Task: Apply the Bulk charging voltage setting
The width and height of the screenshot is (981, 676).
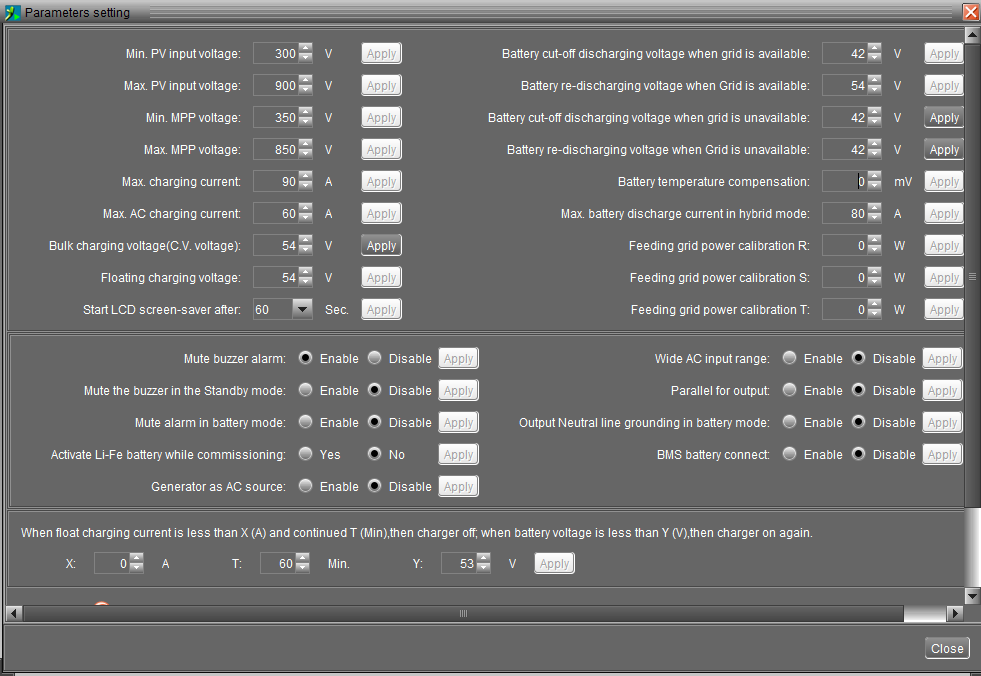Action: coord(381,246)
